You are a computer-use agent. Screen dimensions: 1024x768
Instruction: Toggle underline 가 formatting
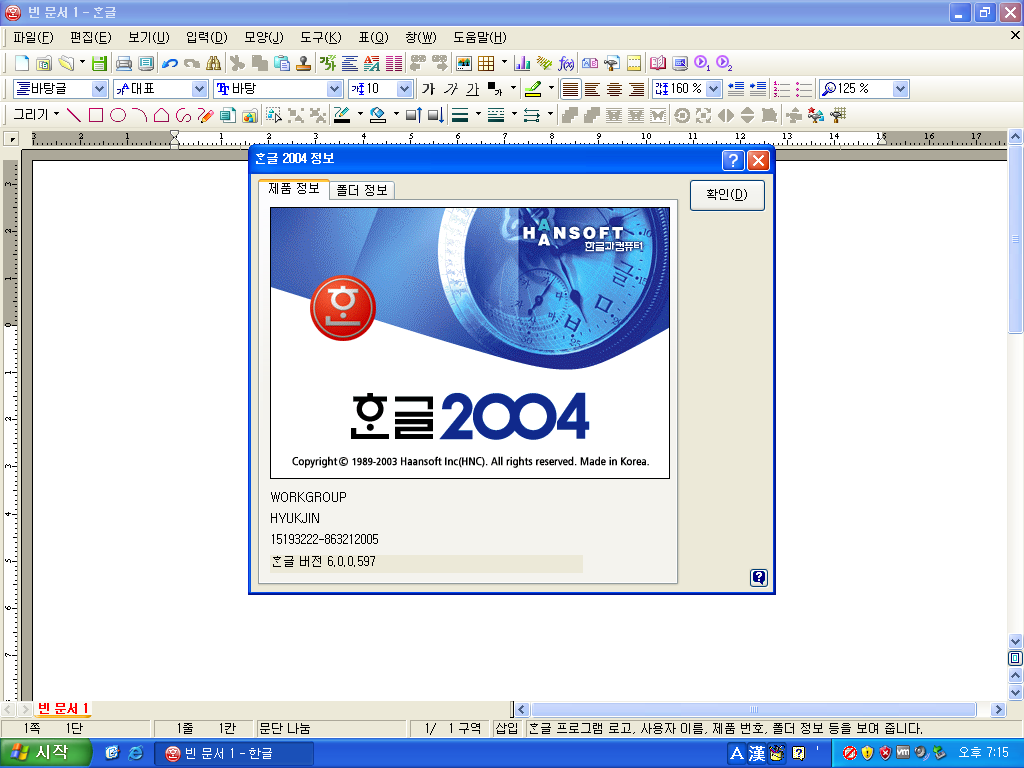point(473,89)
